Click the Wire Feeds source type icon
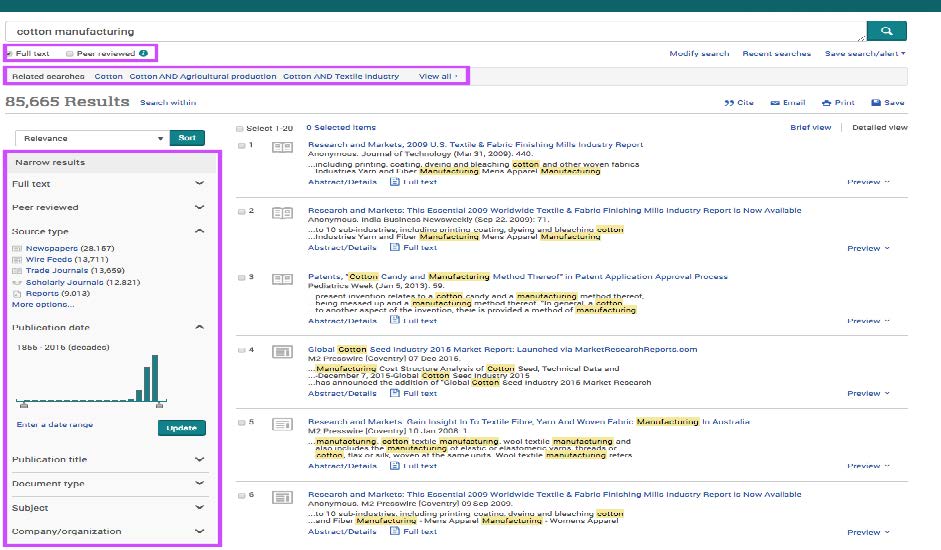This screenshot has width=941, height=550. pyautogui.click(x=17, y=260)
